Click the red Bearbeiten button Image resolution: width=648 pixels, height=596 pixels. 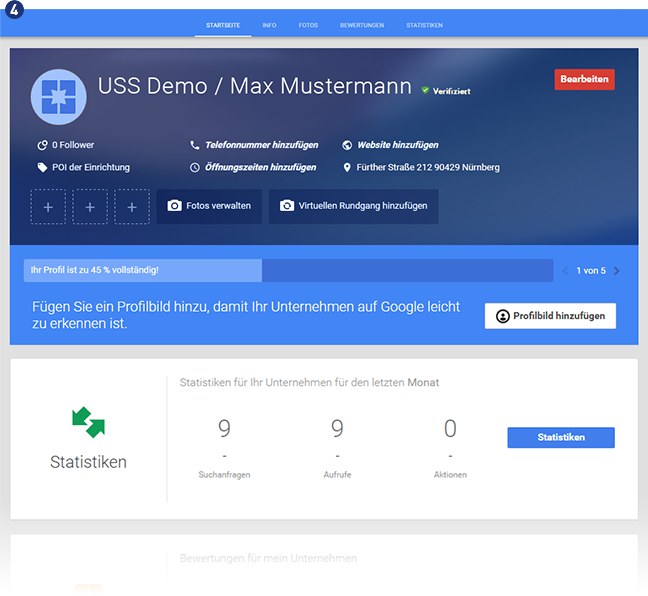click(x=584, y=79)
